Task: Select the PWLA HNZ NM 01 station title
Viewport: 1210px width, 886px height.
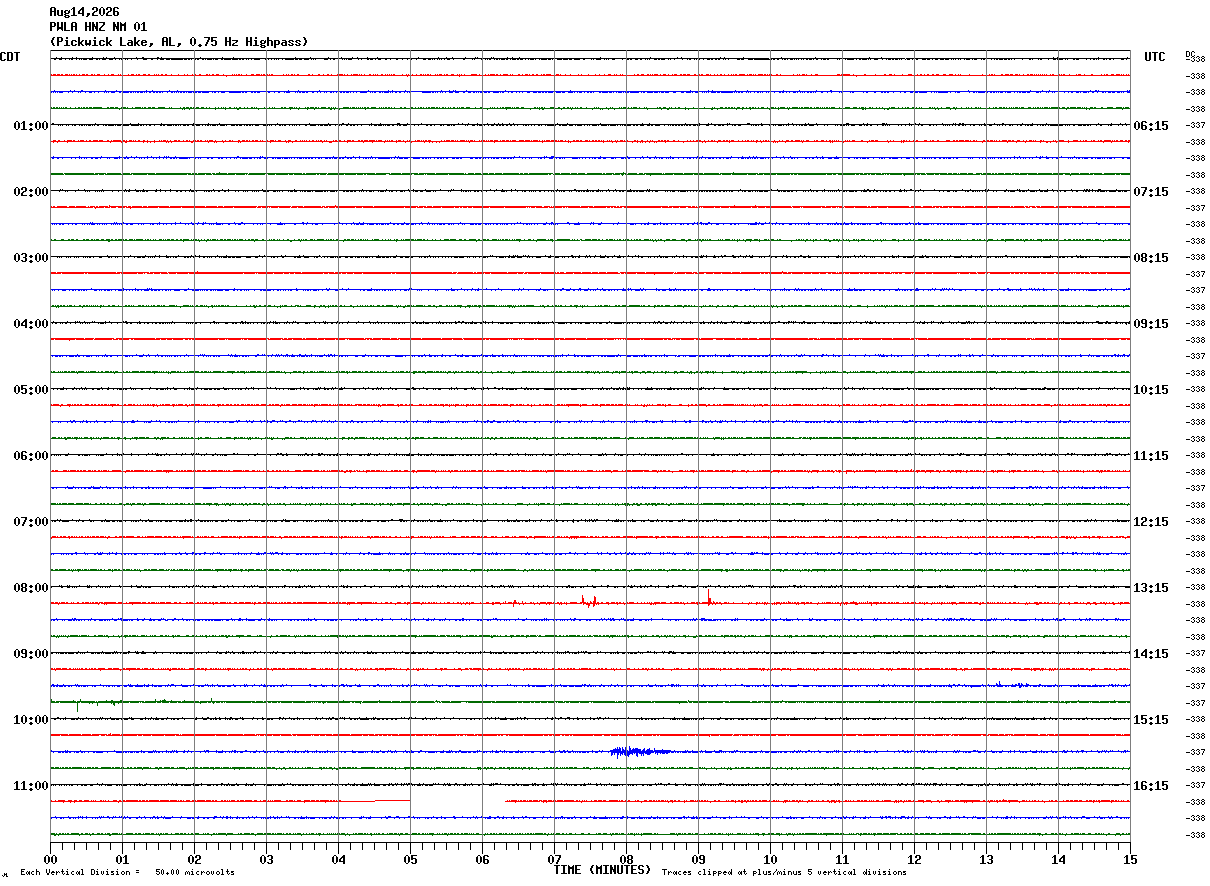Action: (x=98, y=27)
